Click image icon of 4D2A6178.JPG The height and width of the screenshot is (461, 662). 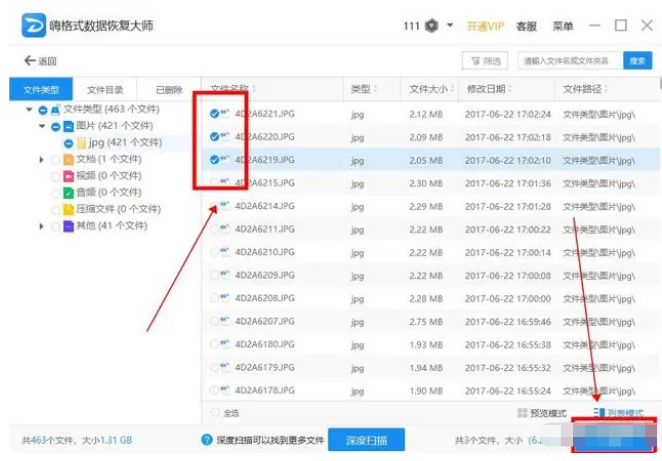[225, 390]
